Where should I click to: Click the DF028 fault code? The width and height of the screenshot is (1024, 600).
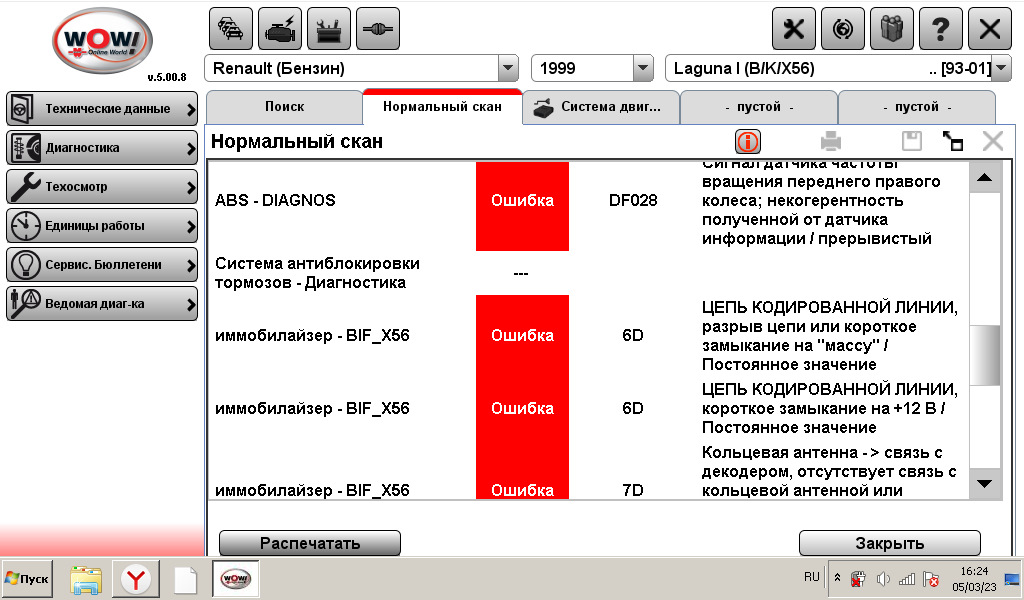(633, 200)
